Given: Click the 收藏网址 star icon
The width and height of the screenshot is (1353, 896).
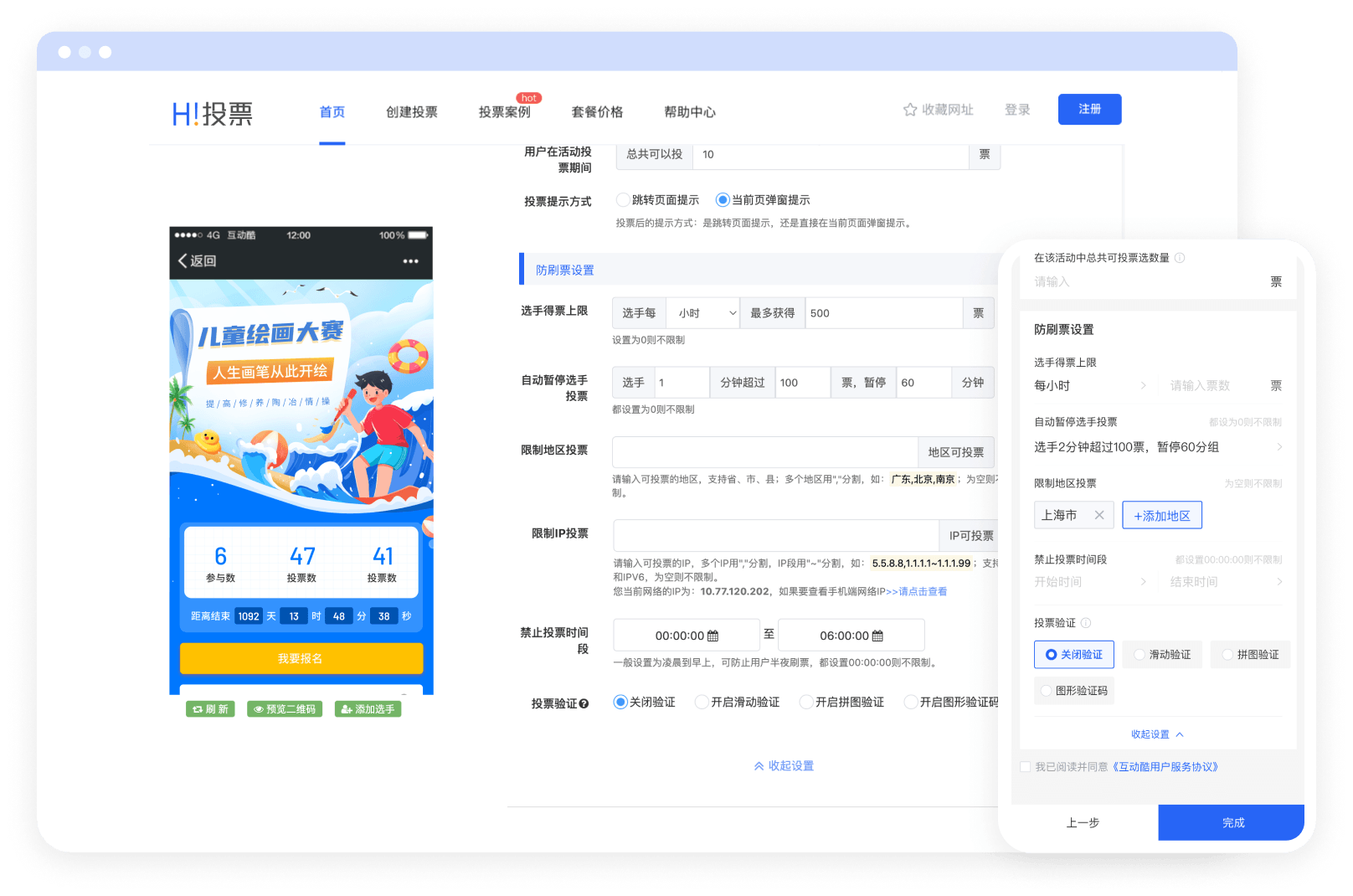Looking at the screenshot, I should click(x=910, y=110).
